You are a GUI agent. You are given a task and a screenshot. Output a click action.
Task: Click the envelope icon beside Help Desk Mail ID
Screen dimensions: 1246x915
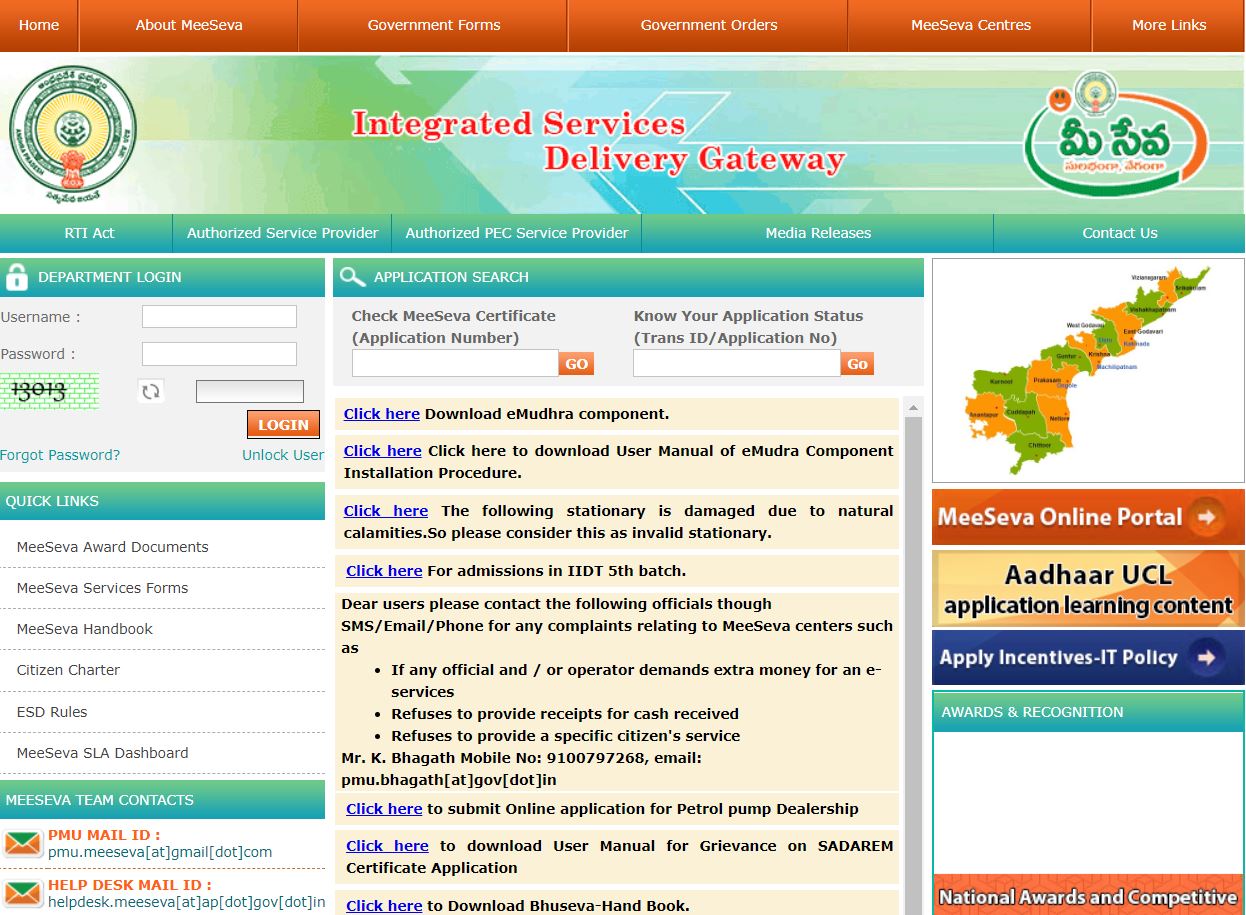pyautogui.click(x=22, y=893)
